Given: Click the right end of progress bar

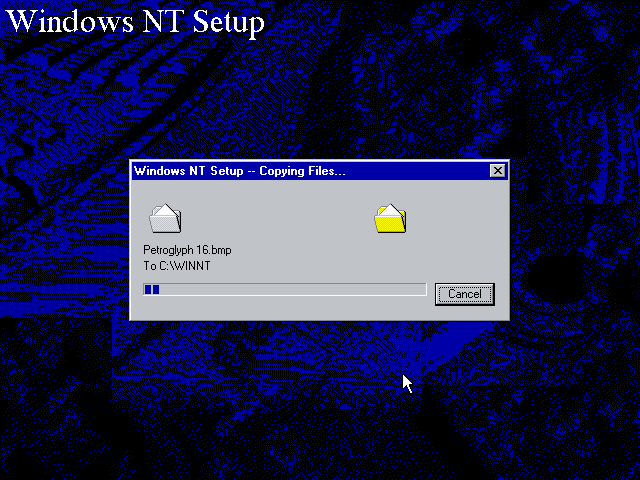Looking at the screenshot, I should point(420,290).
